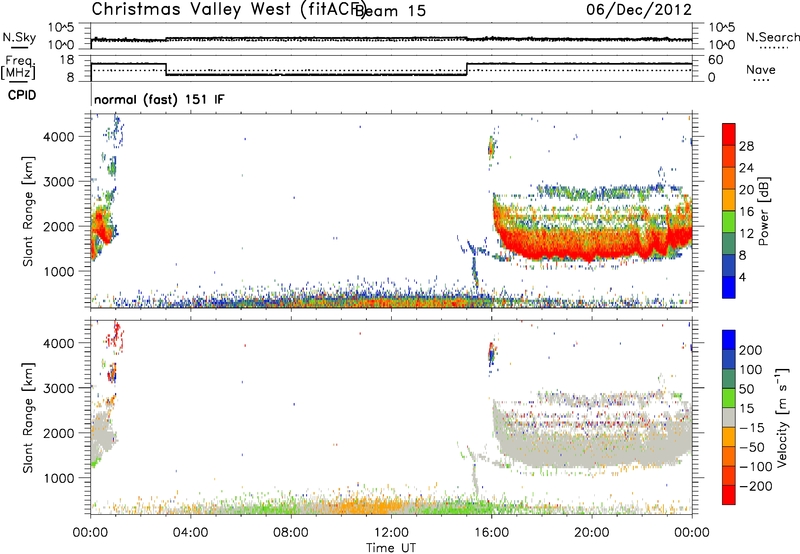This screenshot has width=800, height=554.
Task: Click the 'CPID' row label
Action: 22,95
